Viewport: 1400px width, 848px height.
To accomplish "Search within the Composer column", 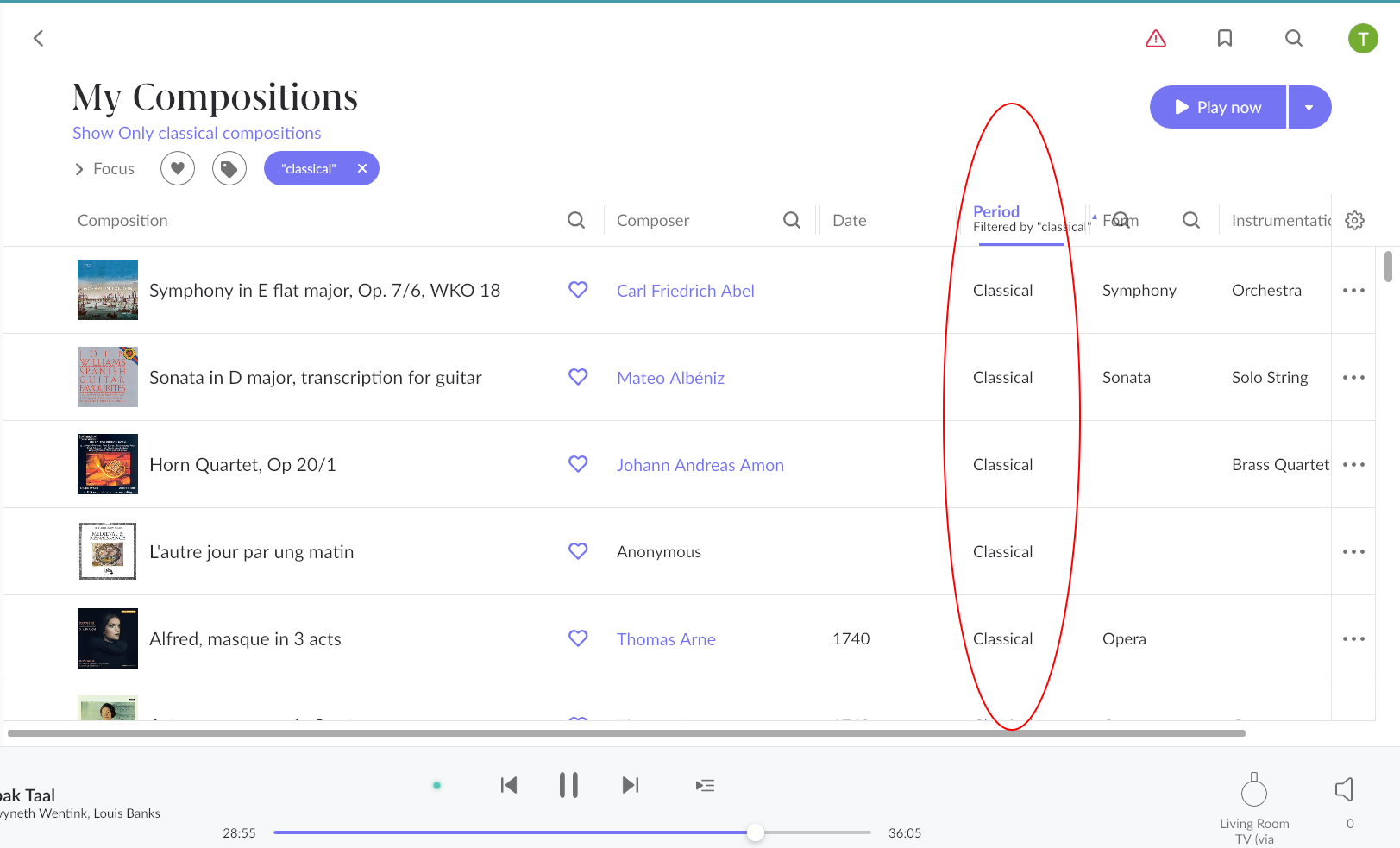I will tap(791, 220).
